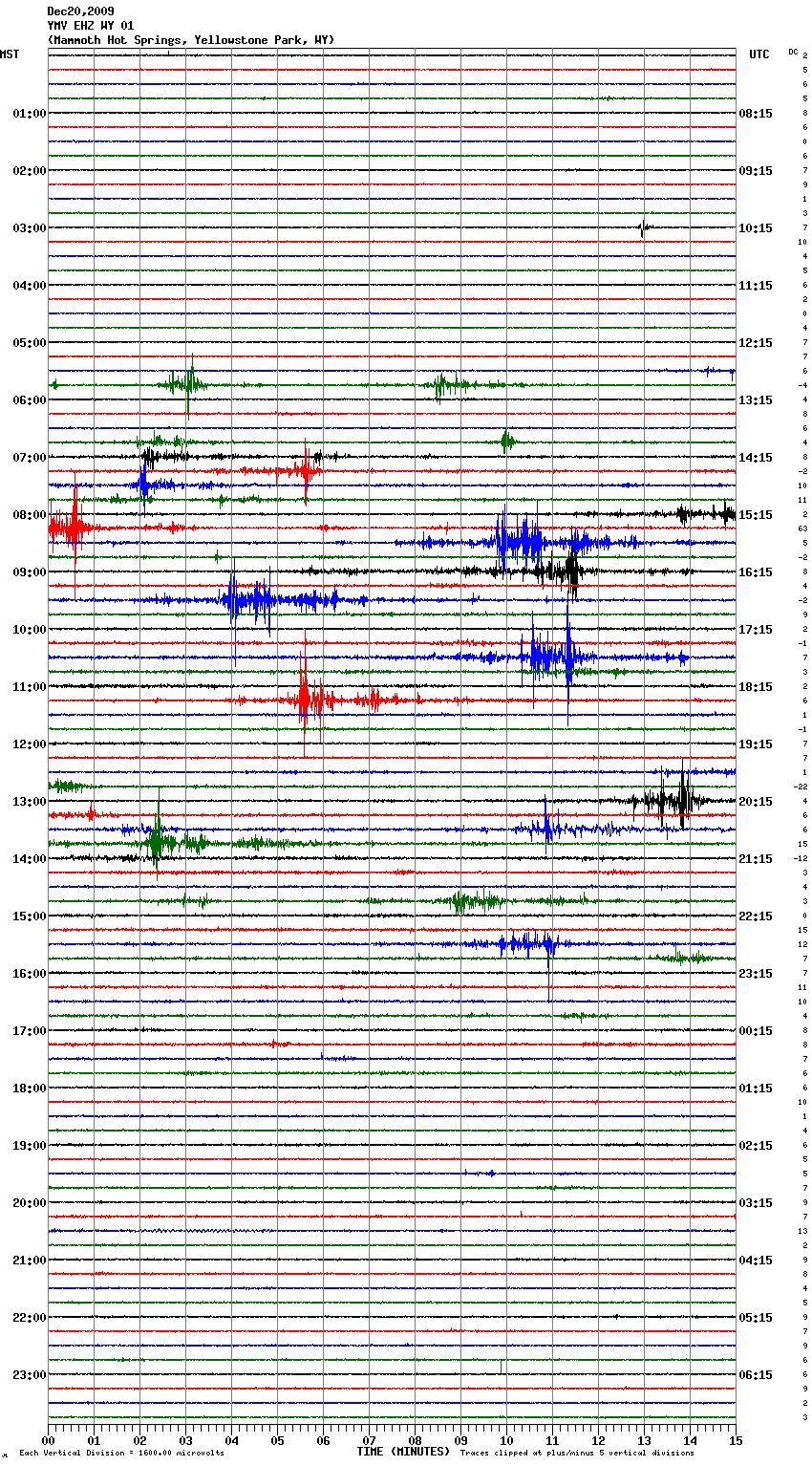Click the "DC" column header
The width and height of the screenshot is (812, 1466).
(793, 52)
